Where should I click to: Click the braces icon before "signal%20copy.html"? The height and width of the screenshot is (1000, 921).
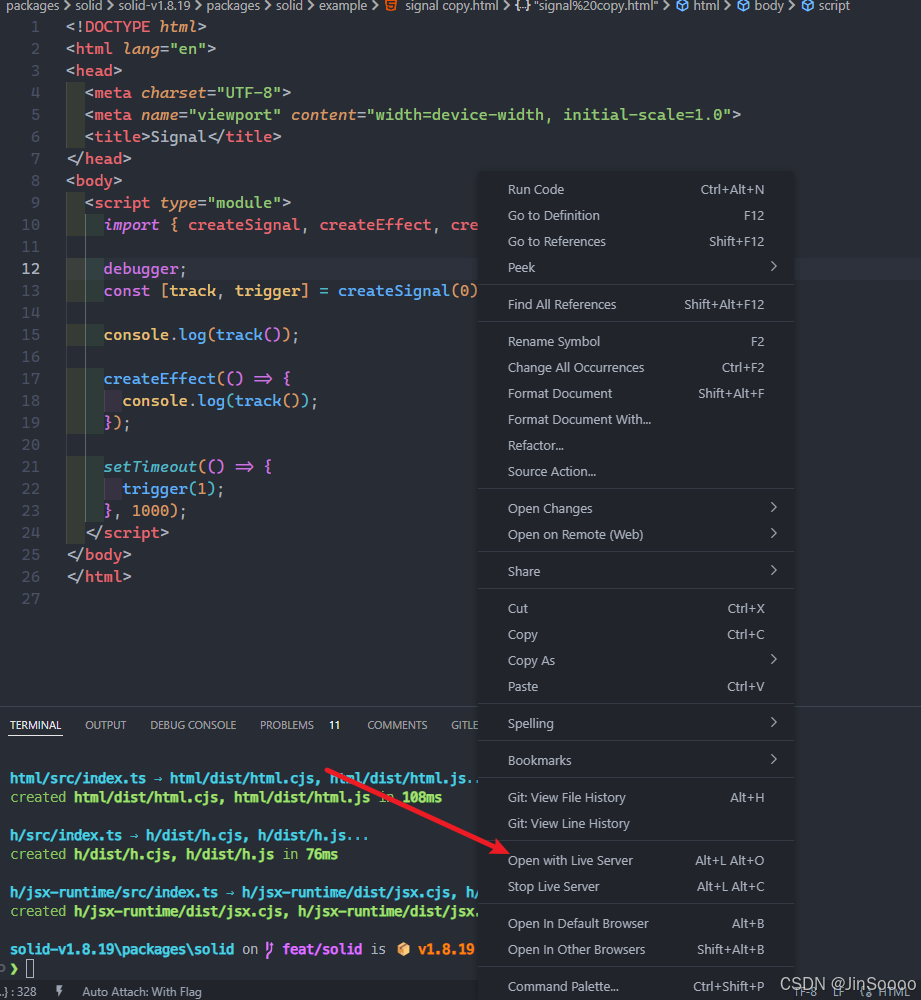pyautogui.click(x=522, y=6)
